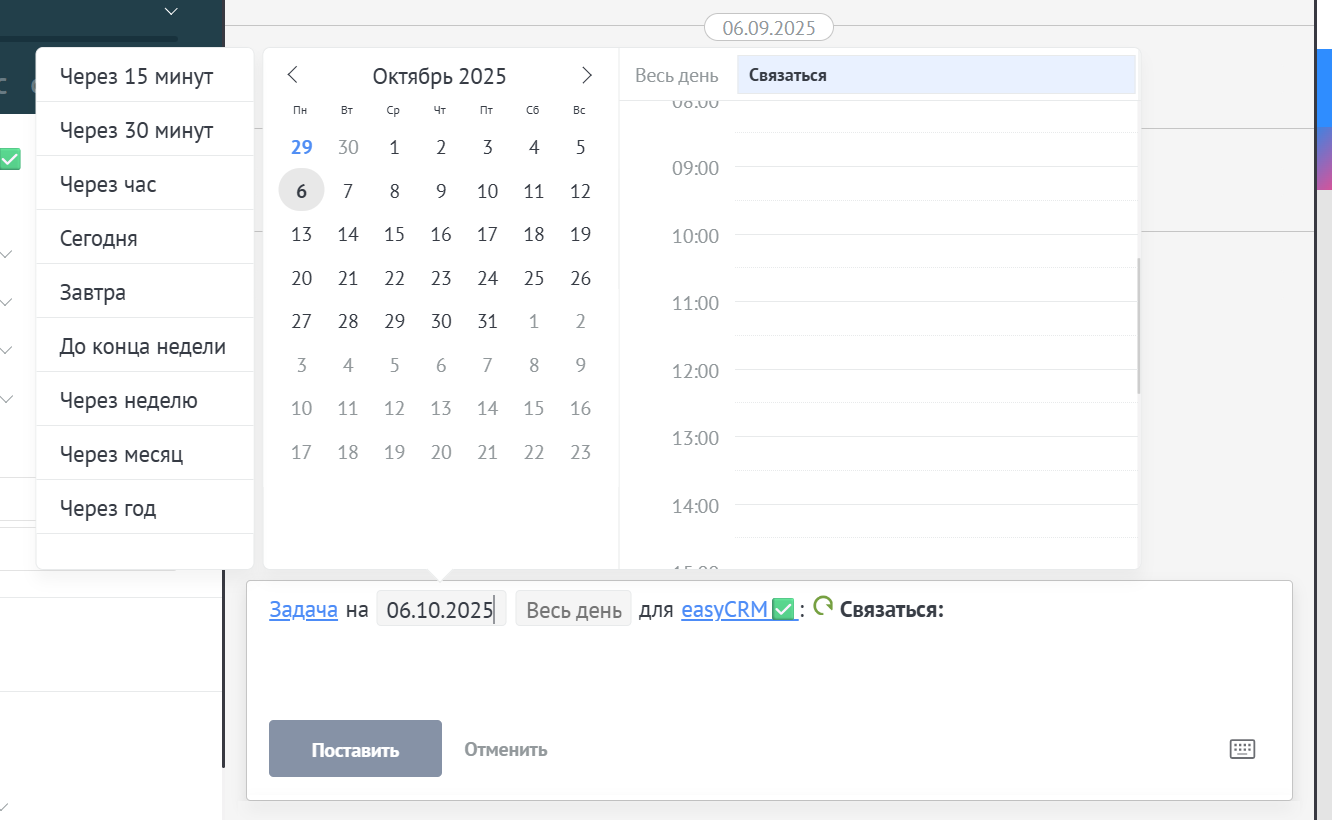
Task: Click 'Весь день' label in schedule header
Action: coord(676,75)
